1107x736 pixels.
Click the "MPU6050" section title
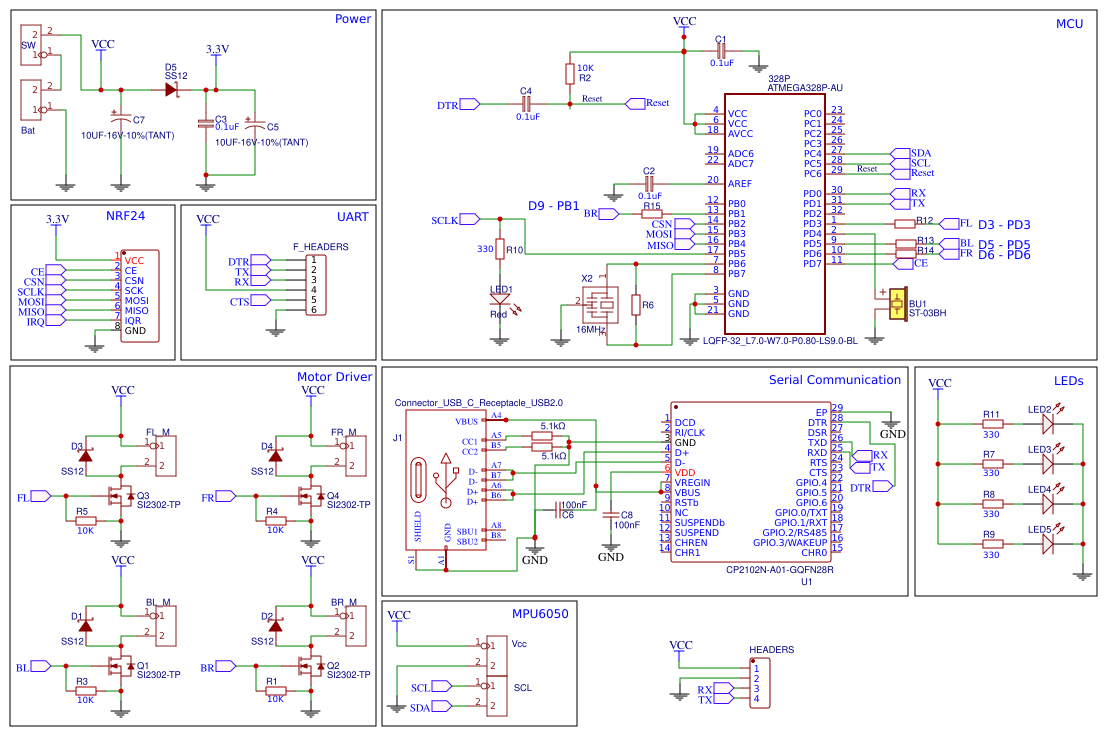tap(540, 614)
